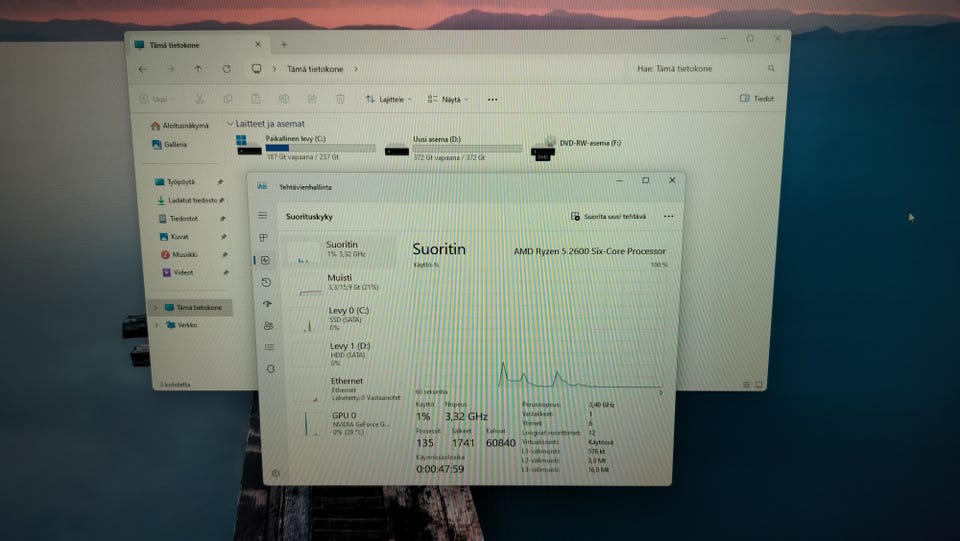
Task: Go up one folder level in Explorer
Action: click(x=198, y=69)
